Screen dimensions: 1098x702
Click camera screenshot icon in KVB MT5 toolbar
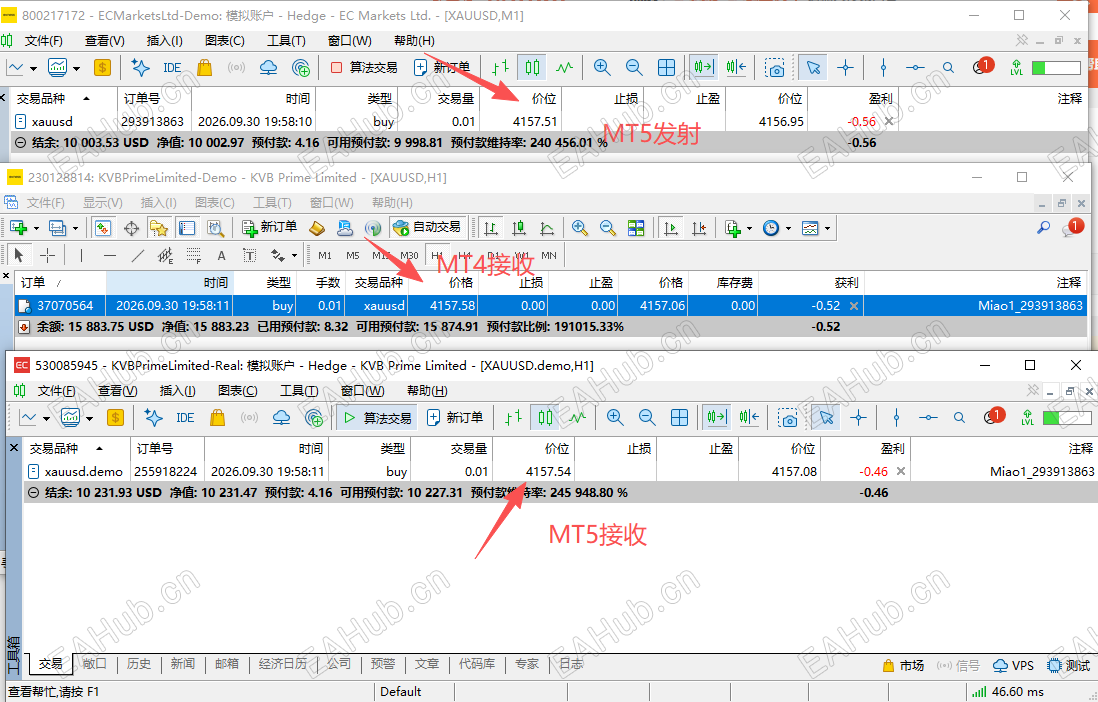coord(788,418)
